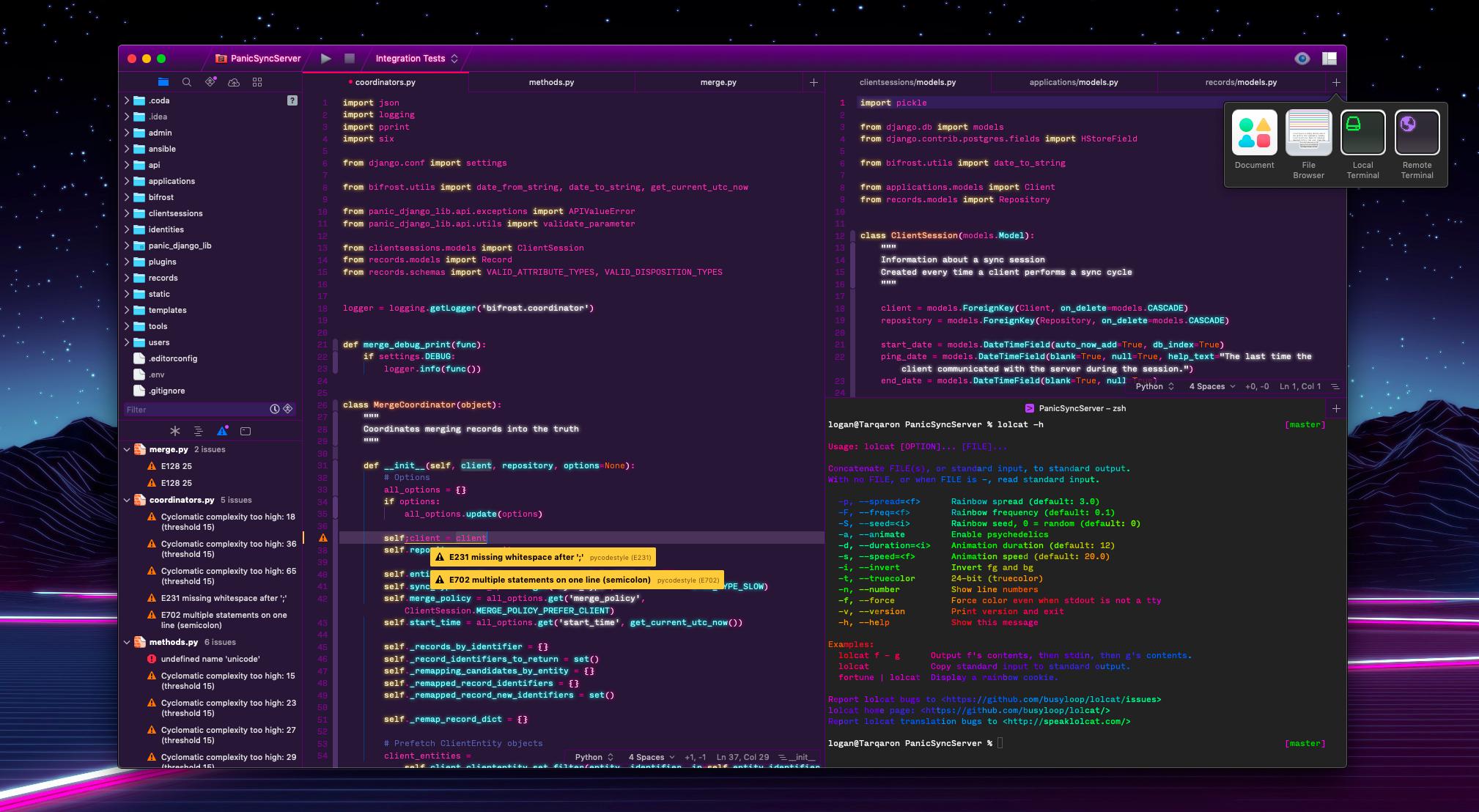Switch to the methods.py tab
This screenshot has height=812, width=1479.
551,82
